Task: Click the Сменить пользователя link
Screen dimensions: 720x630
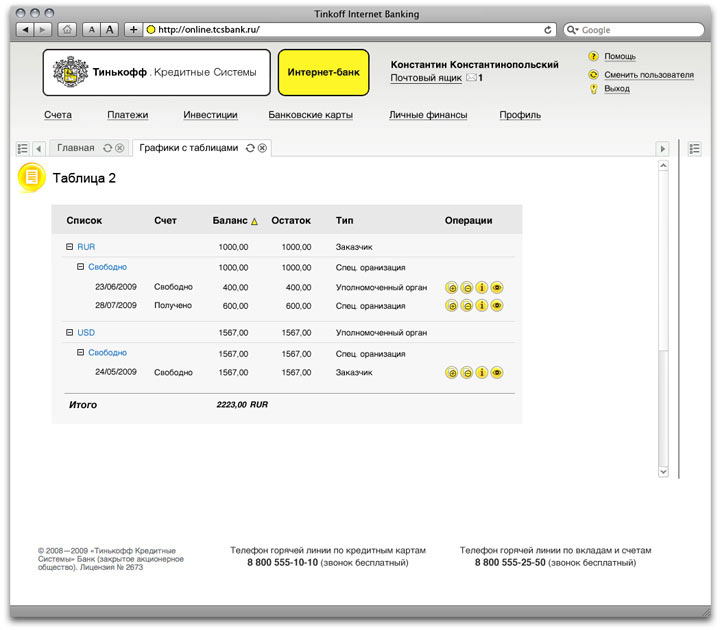Action: pyautogui.click(x=648, y=75)
